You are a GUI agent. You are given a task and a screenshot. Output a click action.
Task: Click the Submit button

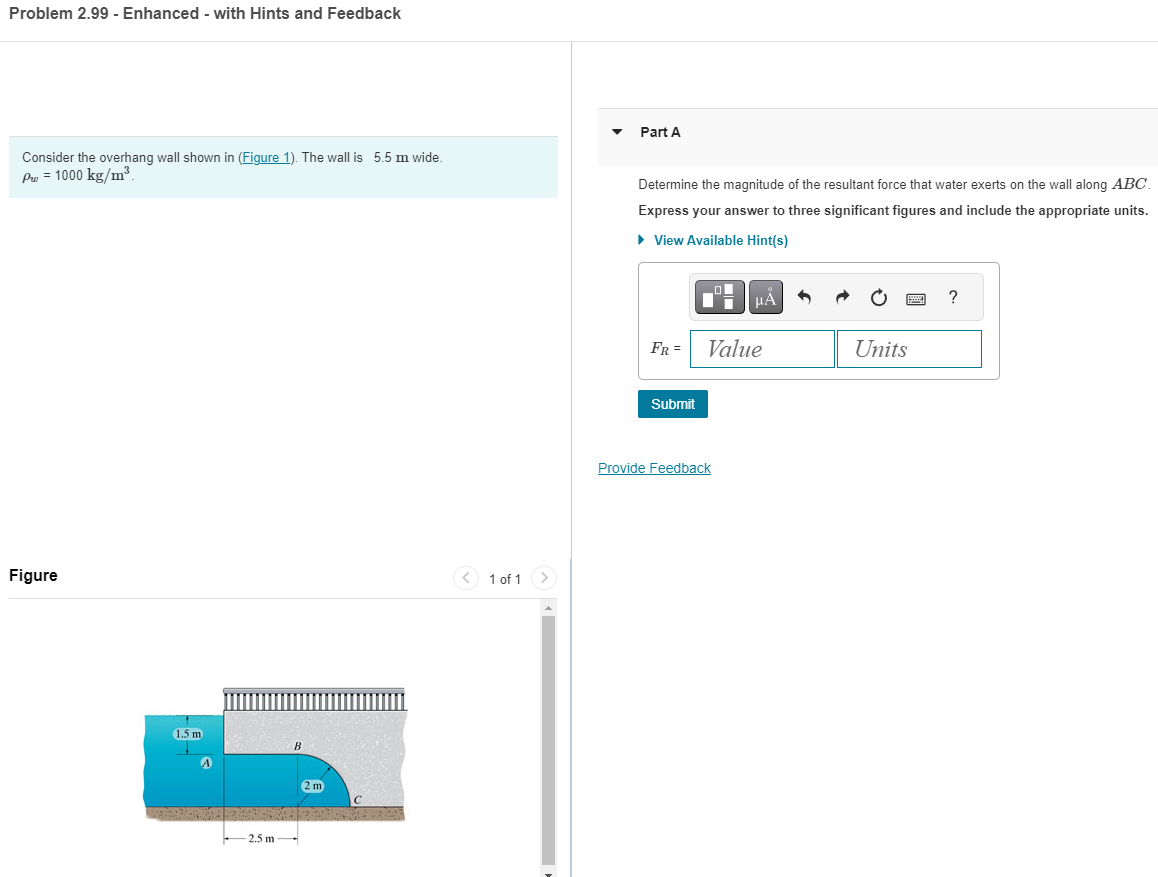[x=672, y=403]
